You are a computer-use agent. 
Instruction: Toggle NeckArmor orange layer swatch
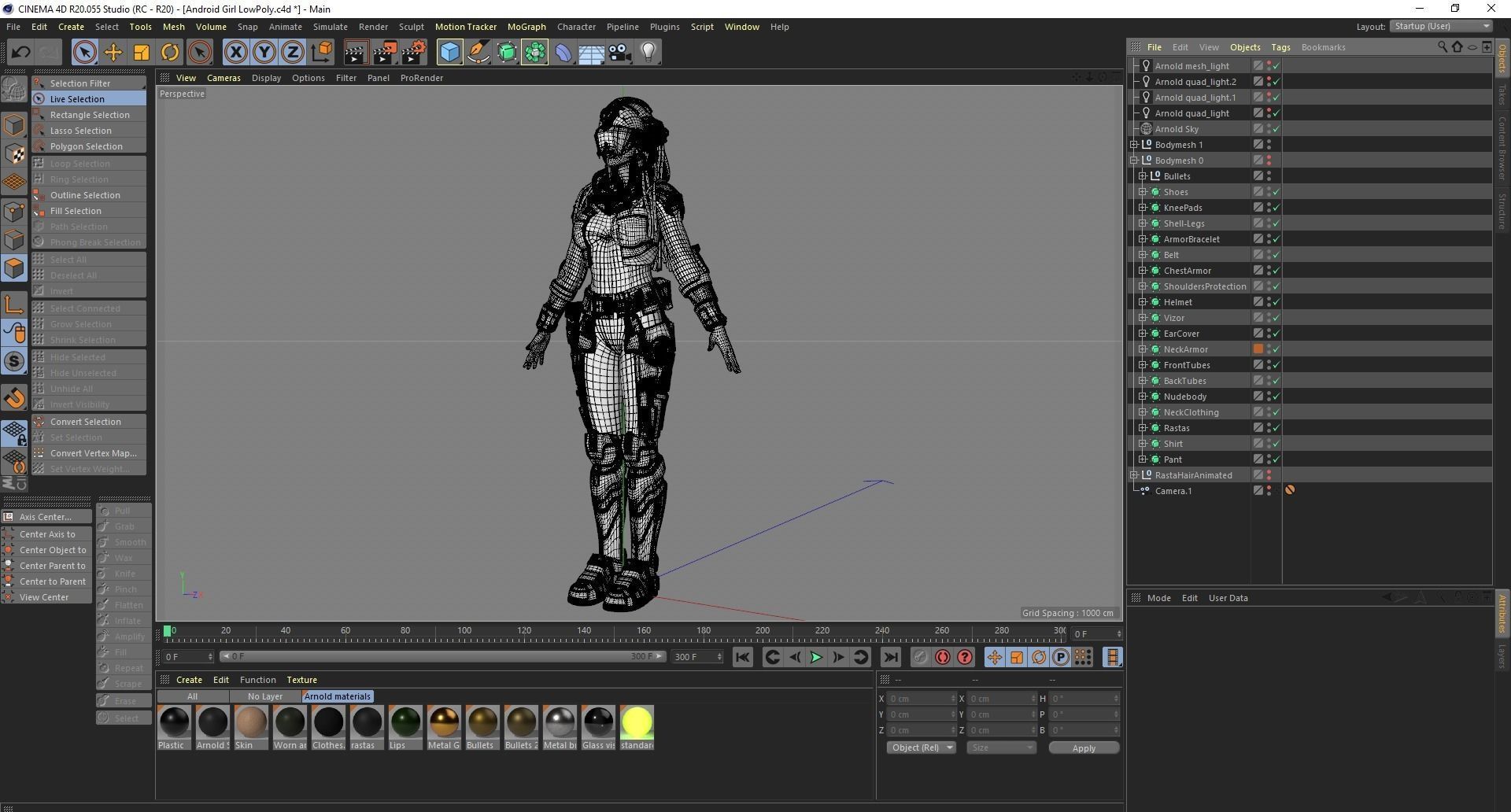coord(1258,349)
